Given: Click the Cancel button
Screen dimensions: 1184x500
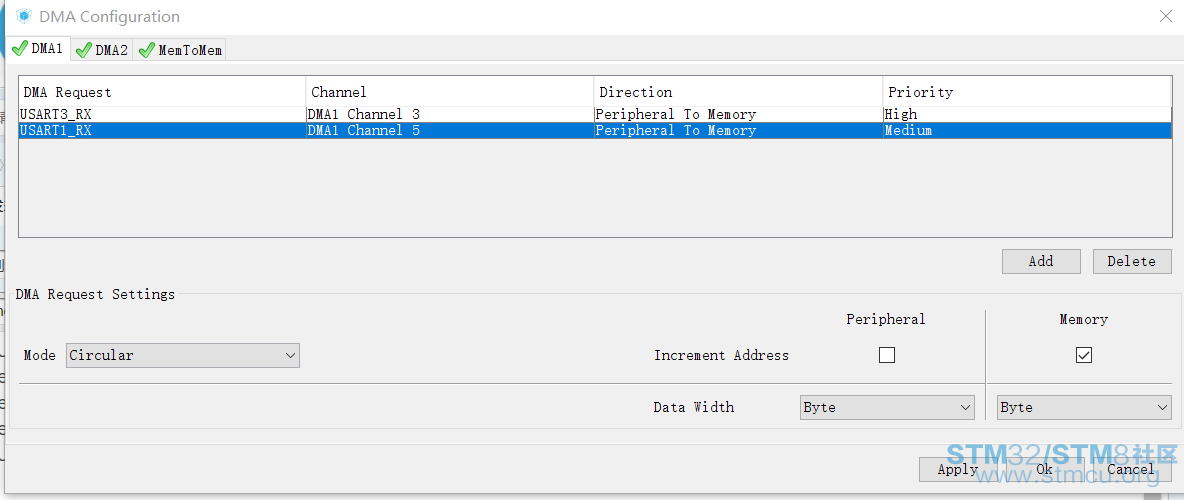Looking at the screenshot, I should [1130, 470].
